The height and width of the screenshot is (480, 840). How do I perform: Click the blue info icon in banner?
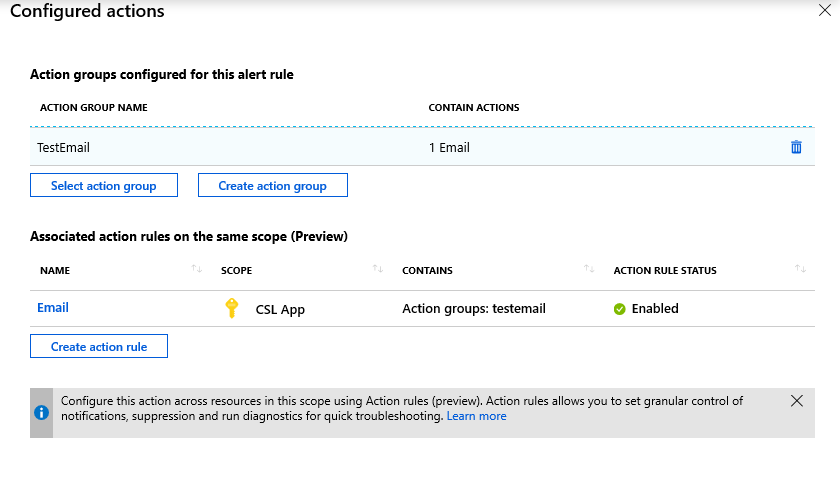pyautogui.click(x=41, y=412)
